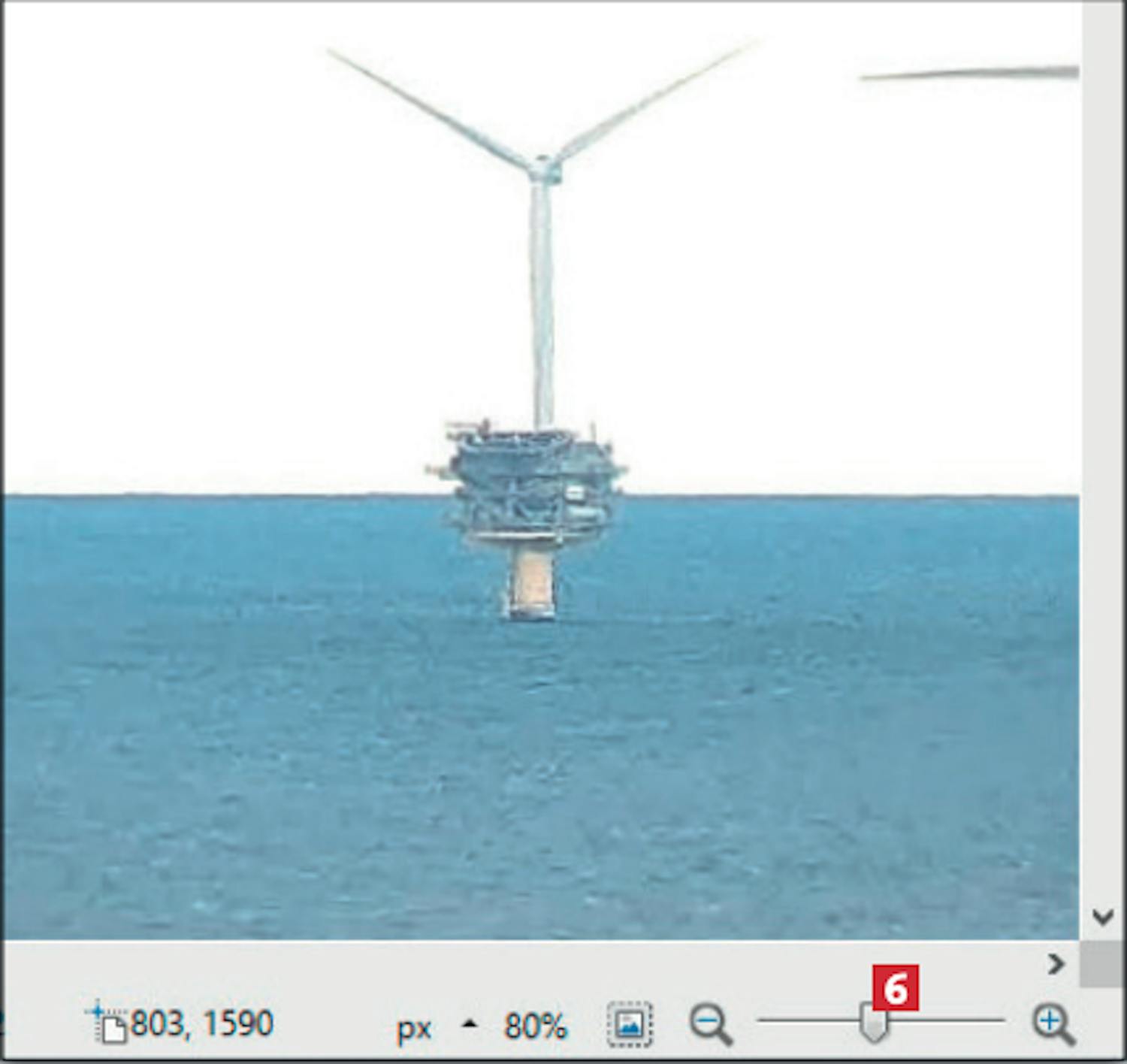Click the 803, 1590 cursor coordinates readout
Screen dimensions: 1127x1064
pos(201,1023)
